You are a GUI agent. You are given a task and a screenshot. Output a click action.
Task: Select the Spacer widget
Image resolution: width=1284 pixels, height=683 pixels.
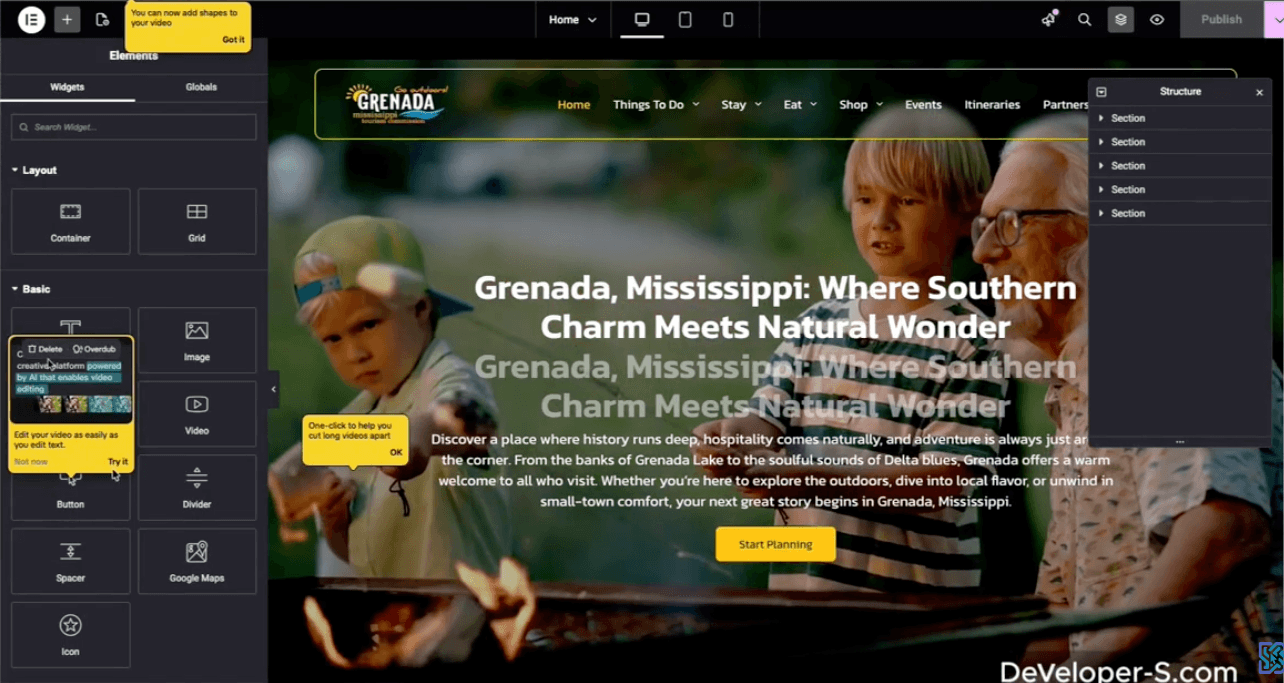pyautogui.click(x=70, y=560)
